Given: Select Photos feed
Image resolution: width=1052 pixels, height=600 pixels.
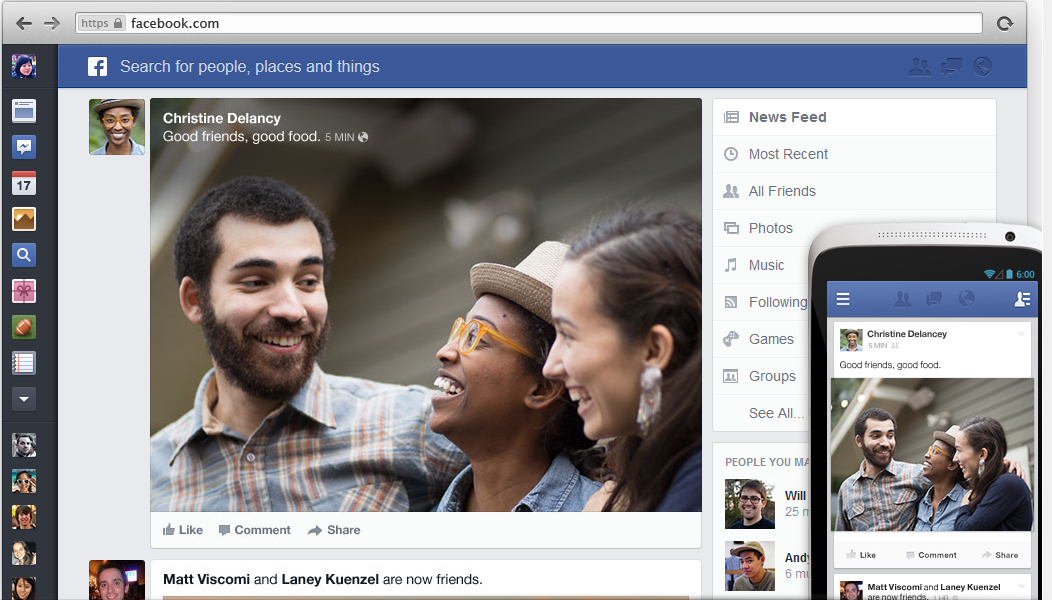Looking at the screenshot, I should click(x=770, y=228).
